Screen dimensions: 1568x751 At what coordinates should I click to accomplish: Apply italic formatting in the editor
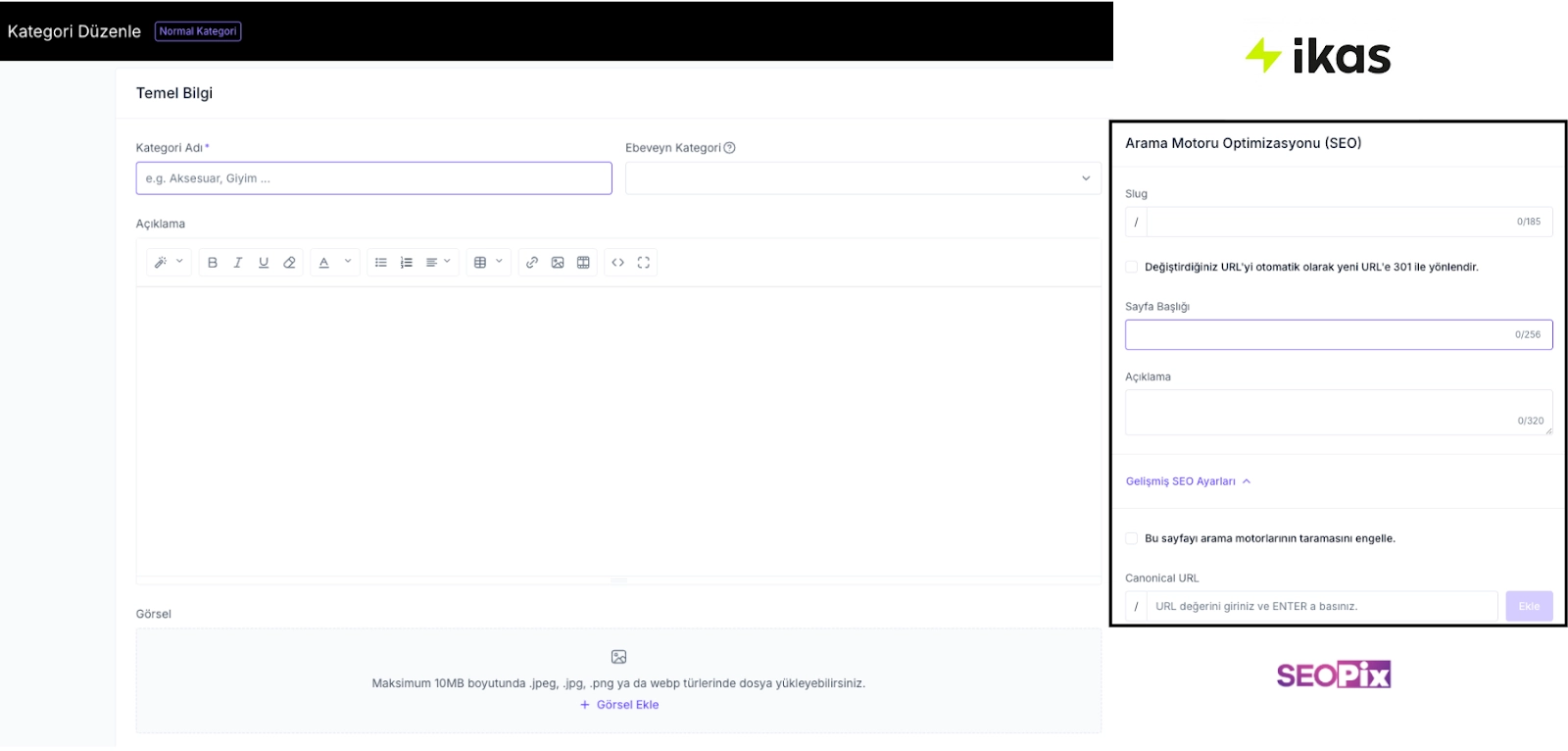tap(238, 263)
